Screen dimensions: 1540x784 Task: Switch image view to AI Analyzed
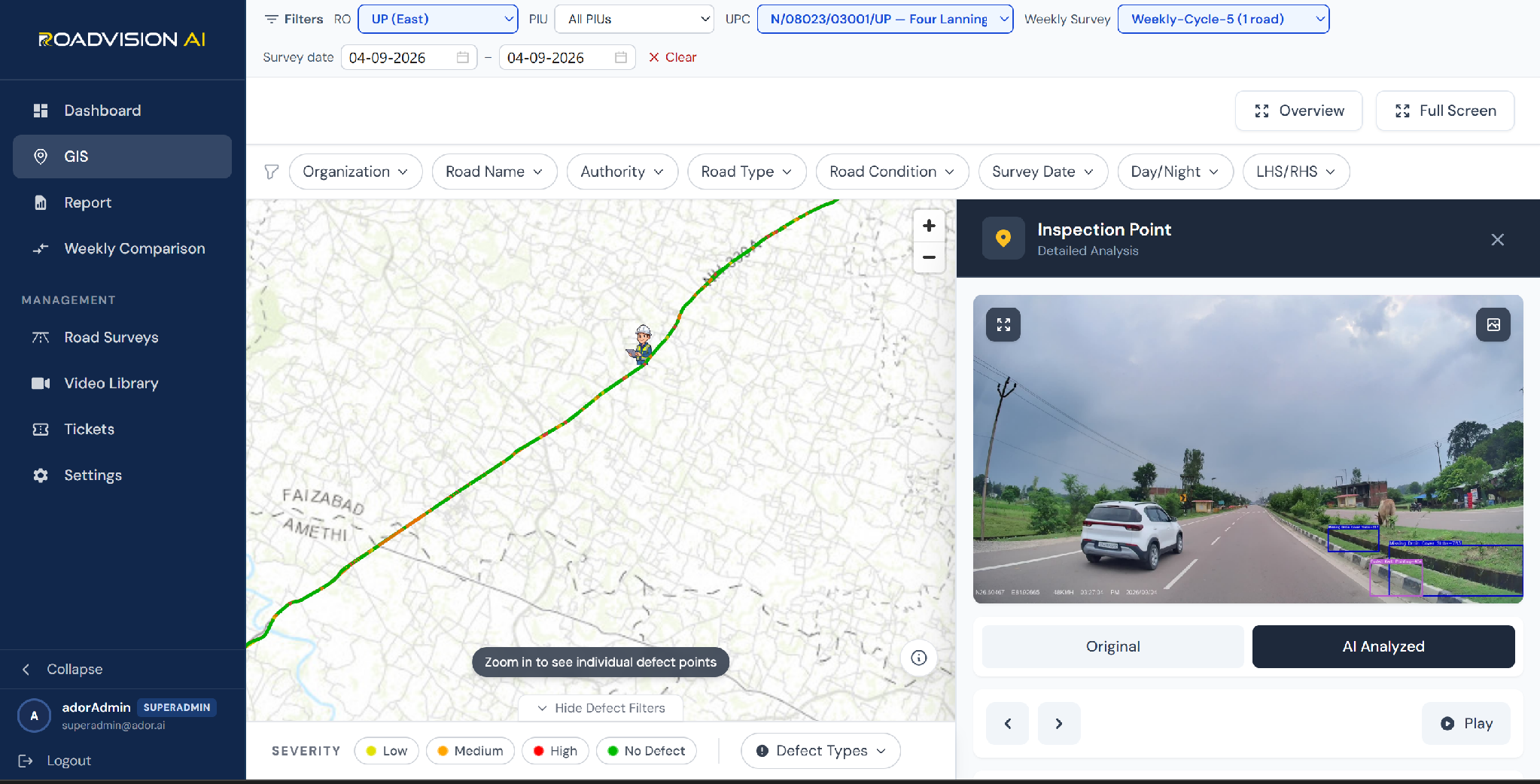tap(1383, 646)
